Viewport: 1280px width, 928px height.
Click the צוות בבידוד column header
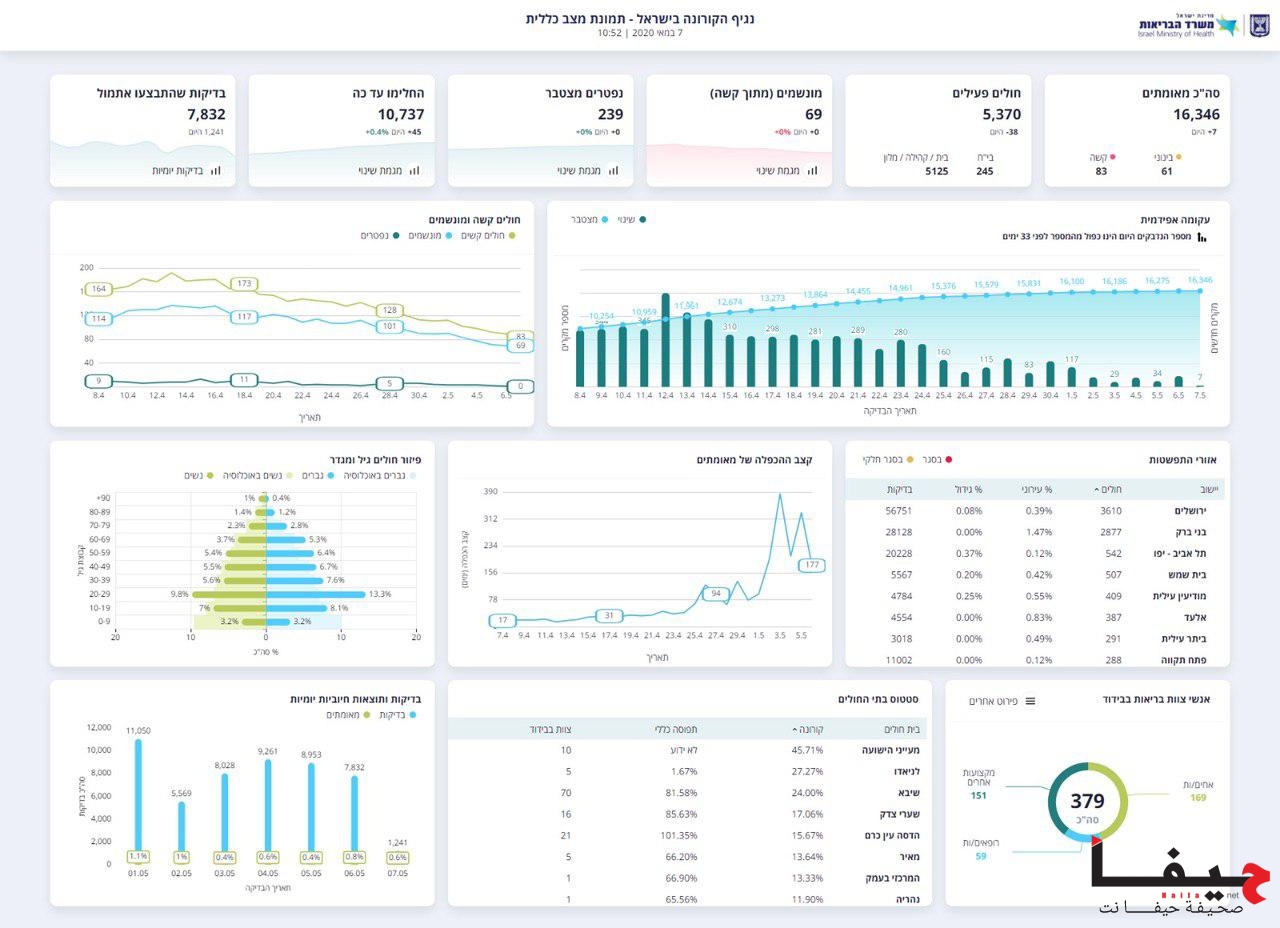tap(550, 729)
